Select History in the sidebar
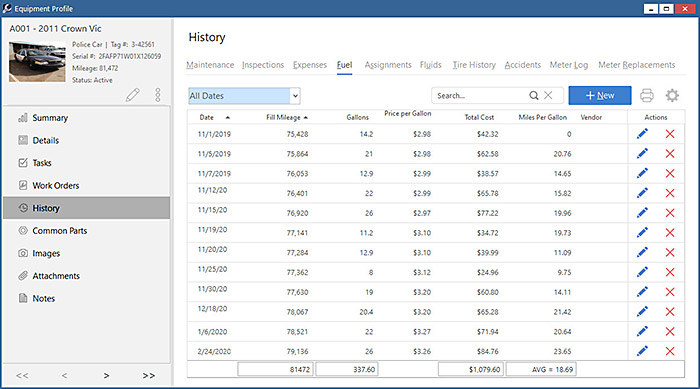700x389 pixels. (x=86, y=208)
